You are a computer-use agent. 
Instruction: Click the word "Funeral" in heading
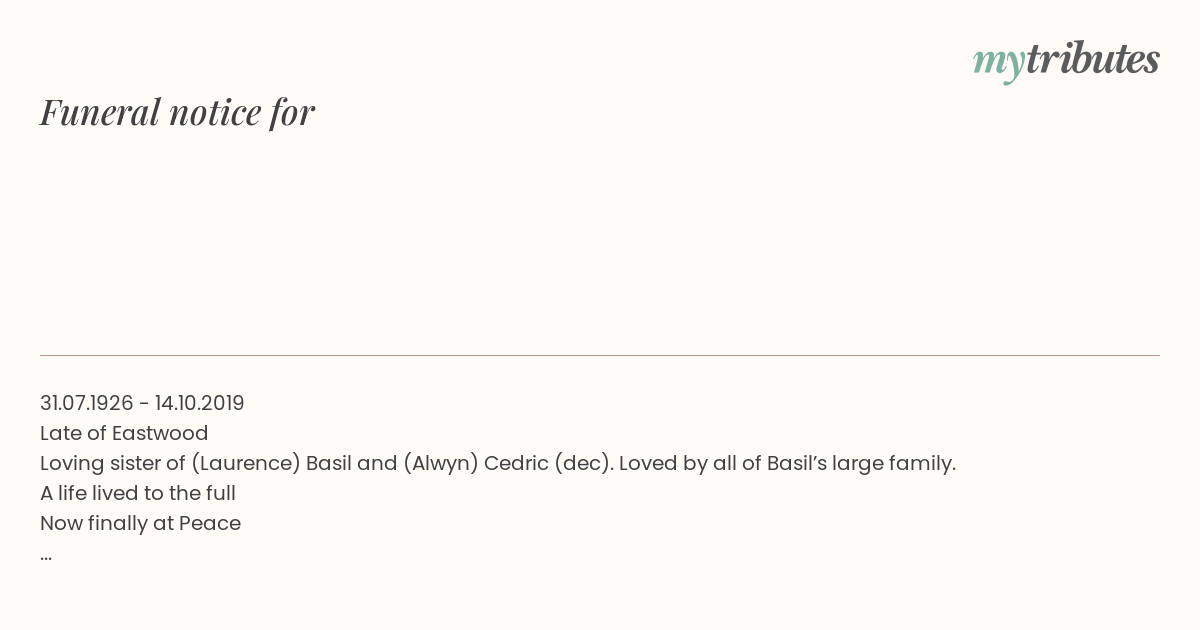[100, 112]
